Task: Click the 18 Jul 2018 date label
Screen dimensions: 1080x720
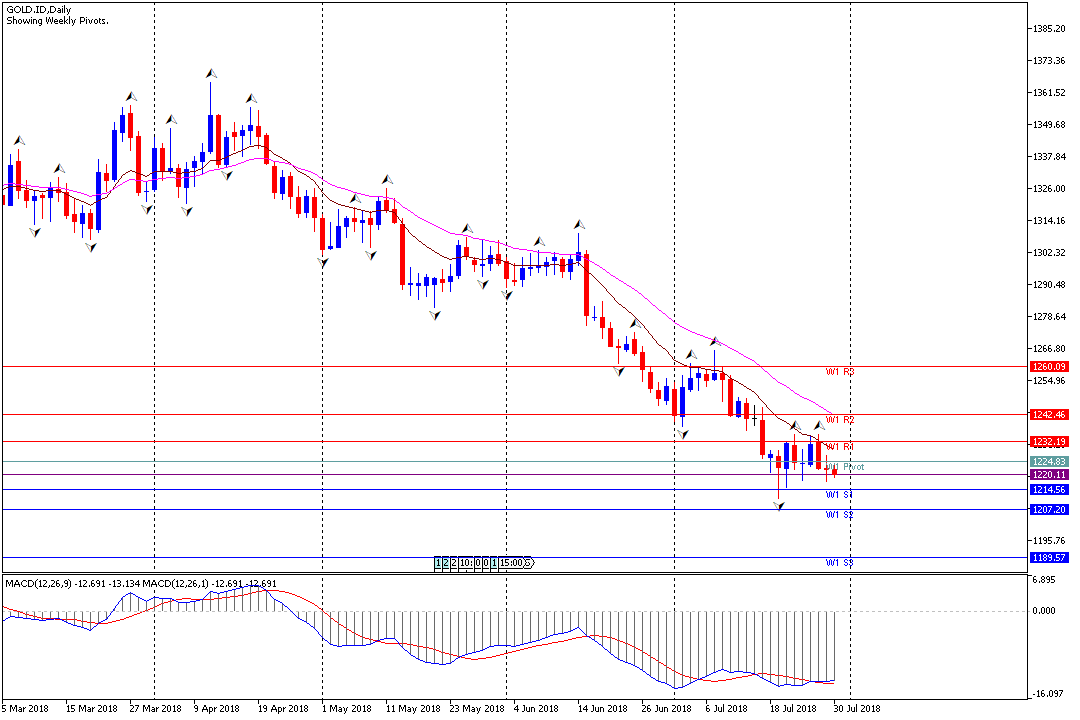Action: 793,709
